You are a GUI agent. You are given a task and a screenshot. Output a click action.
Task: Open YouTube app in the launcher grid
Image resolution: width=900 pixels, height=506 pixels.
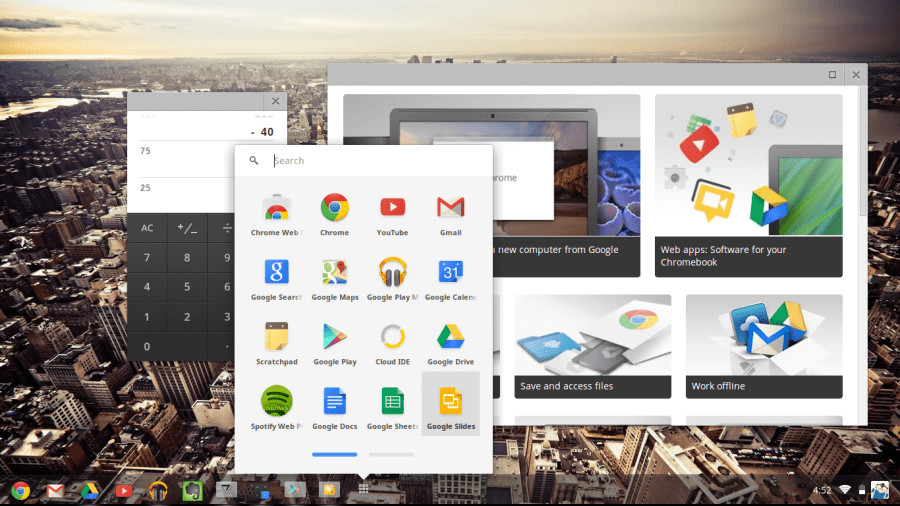pyautogui.click(x=393, y=215)
